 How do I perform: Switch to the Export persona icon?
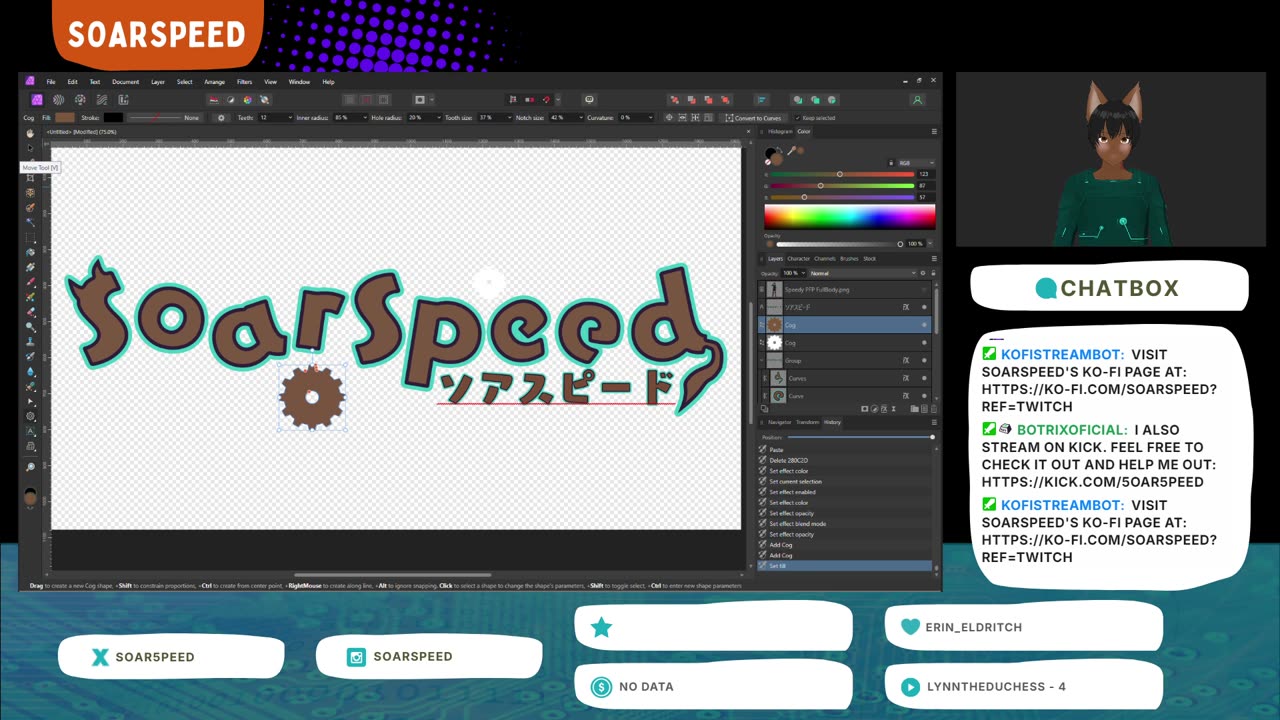(x=124, y=100)
